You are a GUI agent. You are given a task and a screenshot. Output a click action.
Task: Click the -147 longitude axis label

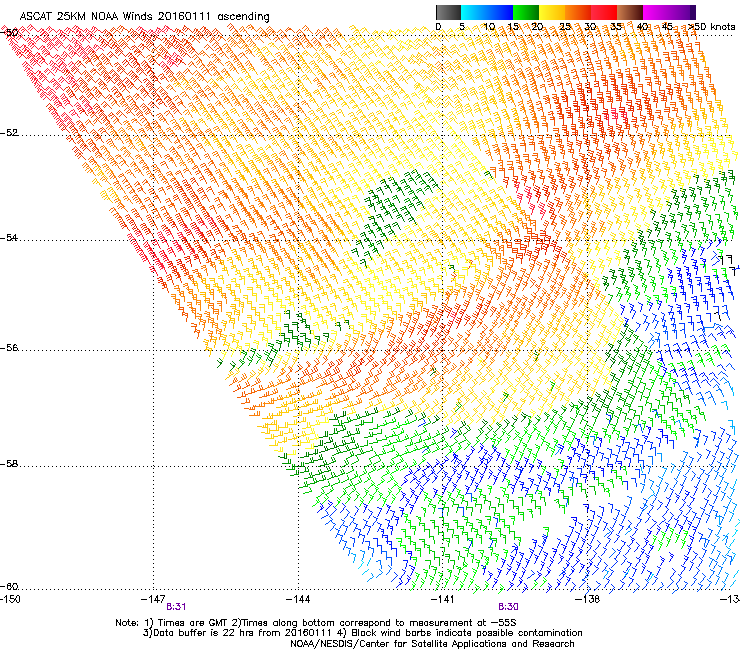point(153,599)
